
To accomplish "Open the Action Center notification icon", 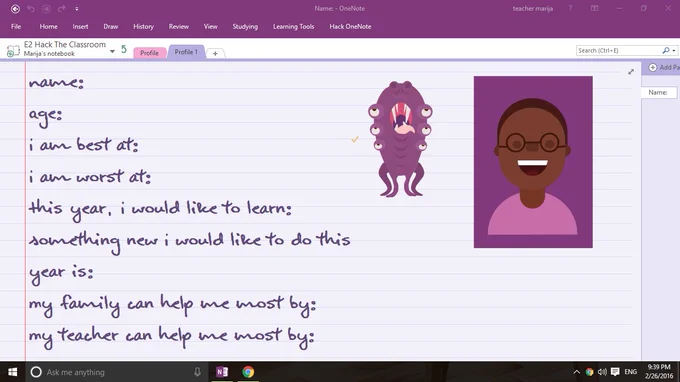I will click(615, 372).
